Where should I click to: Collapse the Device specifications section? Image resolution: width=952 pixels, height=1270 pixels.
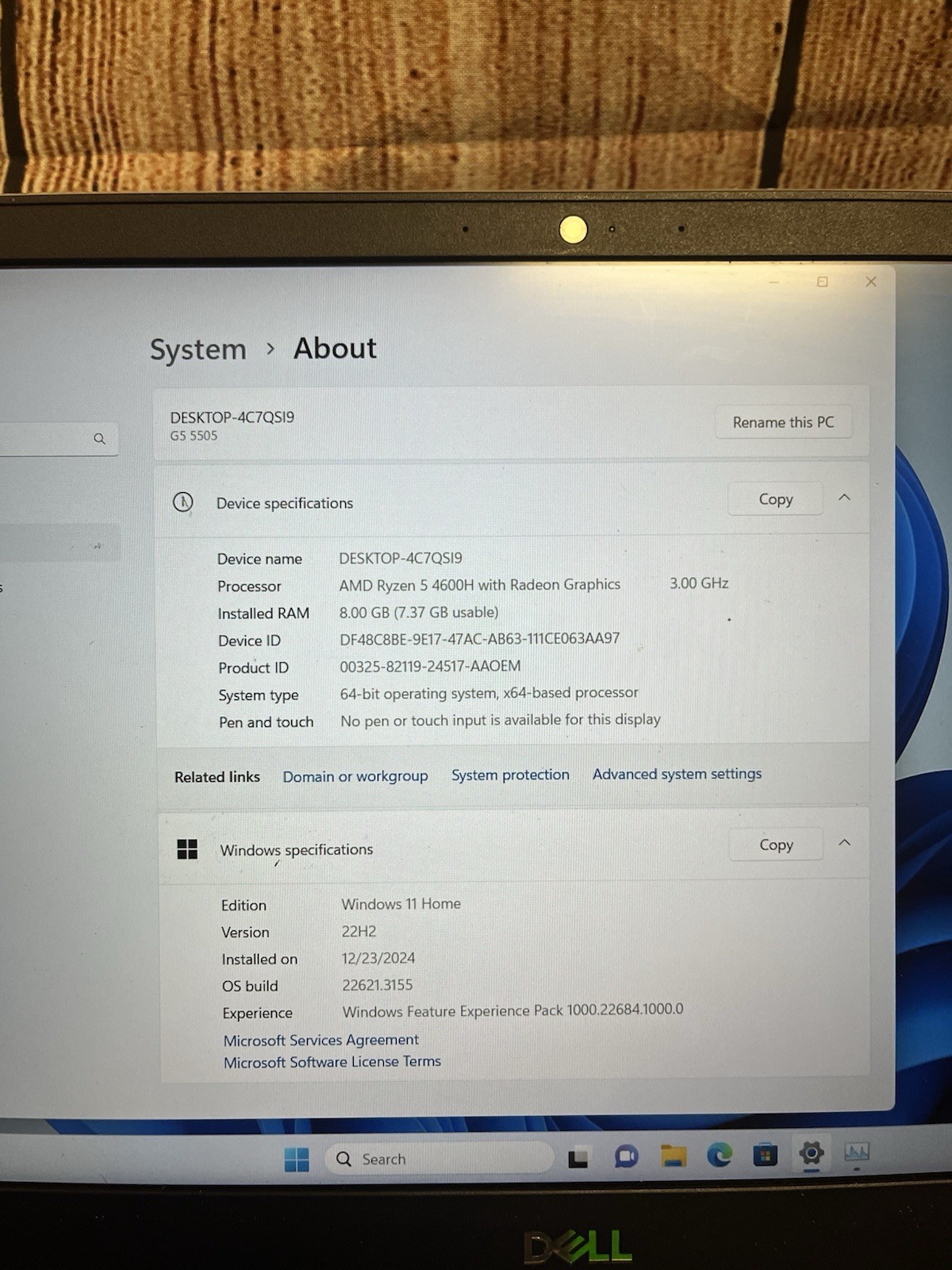[845, 498]
